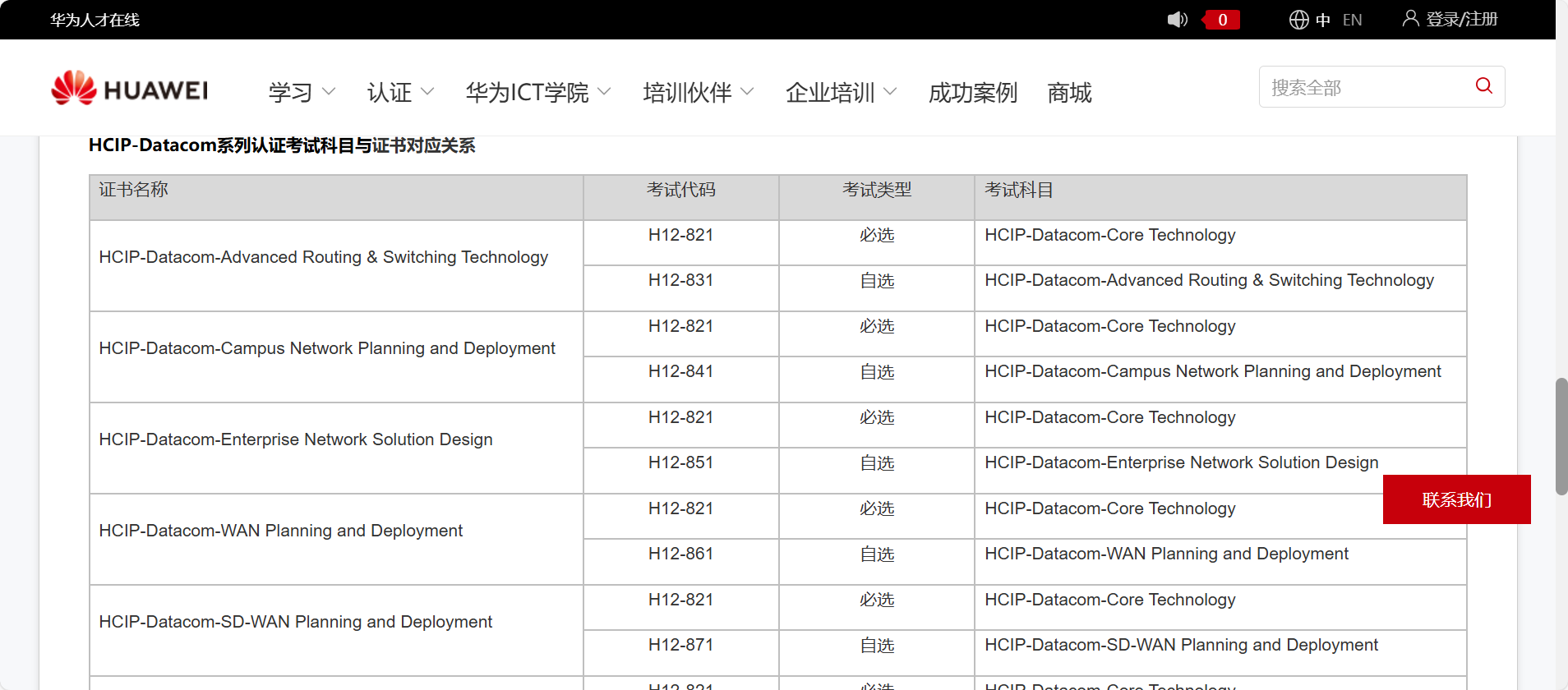This screenshot has width=1568, height=690.
Task: Open the 华为ICT学院 navigation item
Action: click(527, 92)
